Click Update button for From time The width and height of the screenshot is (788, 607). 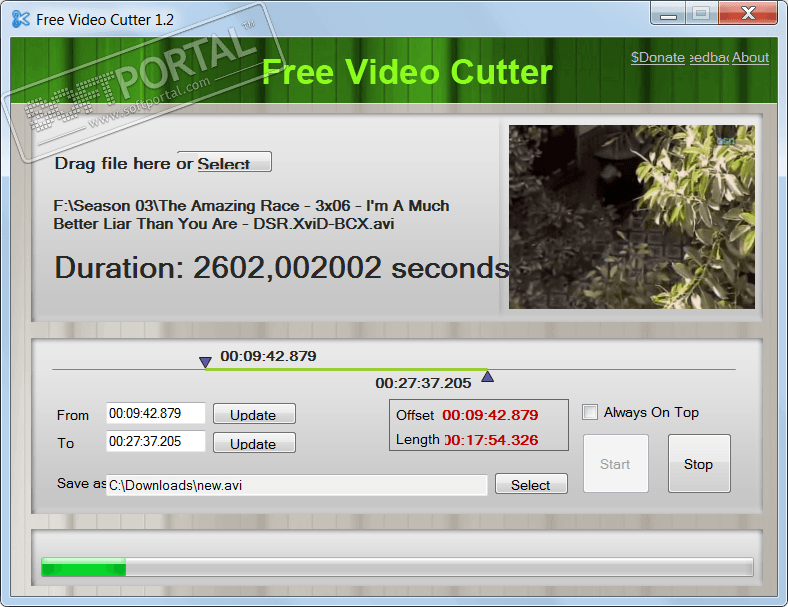point(254,414)
